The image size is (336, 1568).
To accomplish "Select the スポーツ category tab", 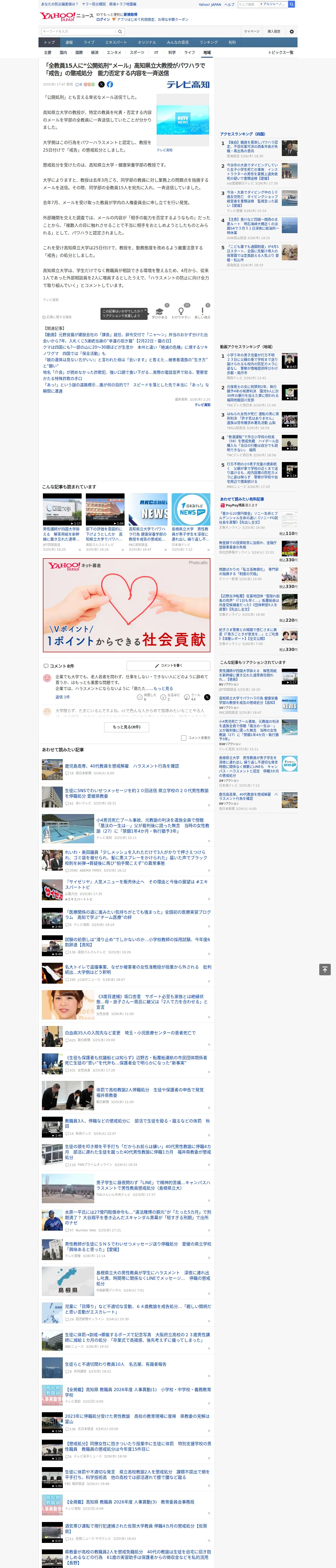I will coord(137,52).
